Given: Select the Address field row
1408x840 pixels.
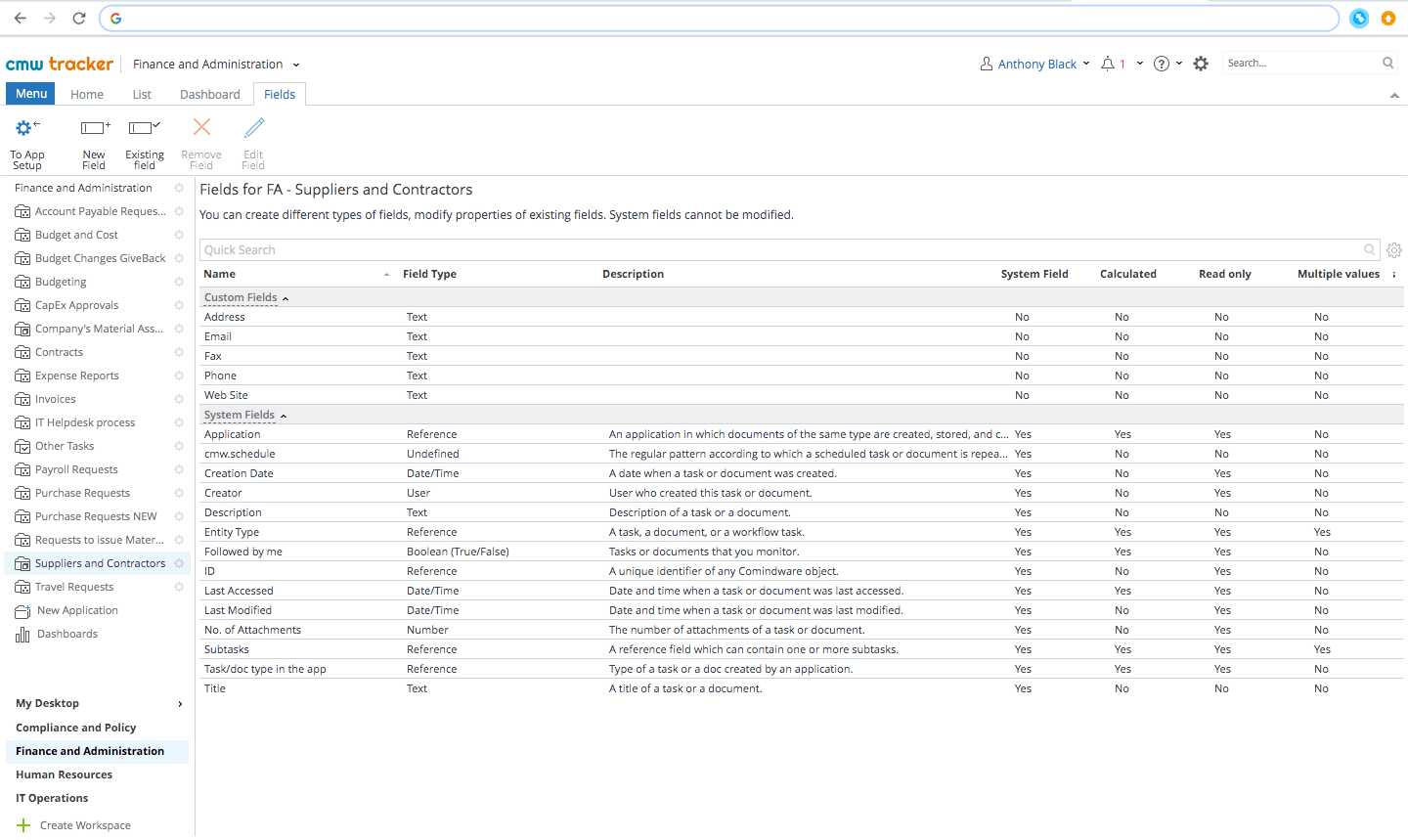Looking at the screenshot, I should click(802, 317).
